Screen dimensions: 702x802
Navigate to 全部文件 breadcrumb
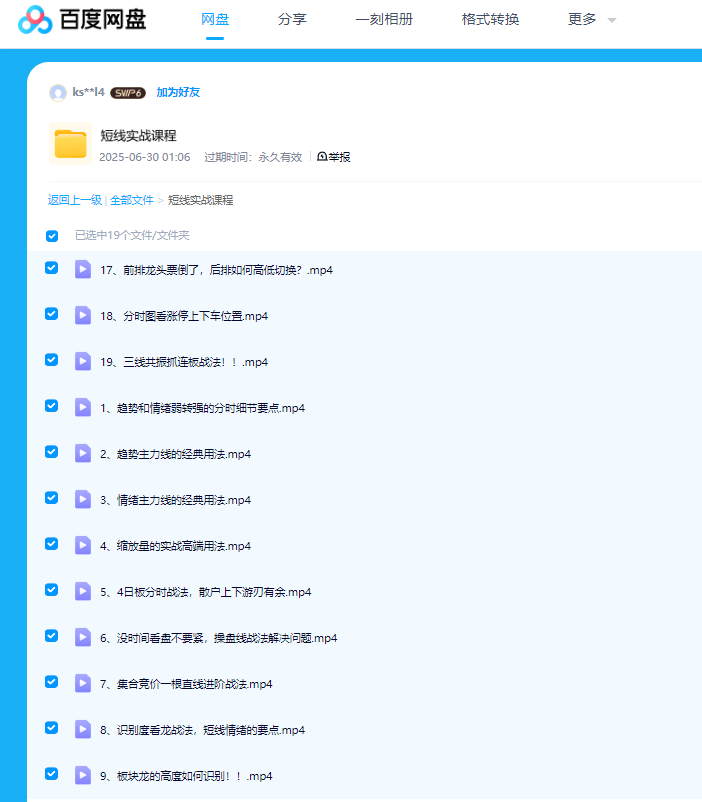click(x=131, y=200)
